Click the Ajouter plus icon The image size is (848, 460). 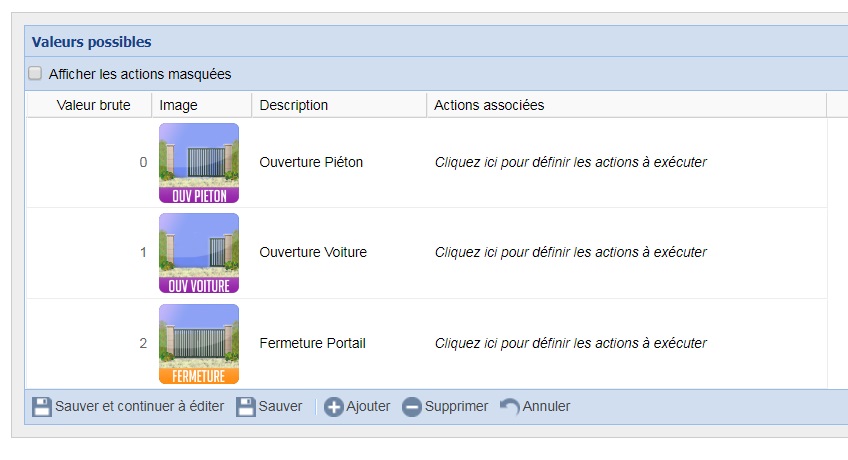(x=334, y=407)
